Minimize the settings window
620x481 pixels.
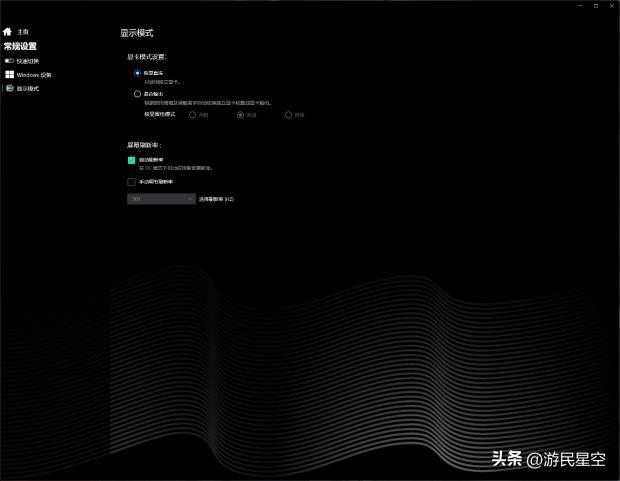tap(580, 6)
